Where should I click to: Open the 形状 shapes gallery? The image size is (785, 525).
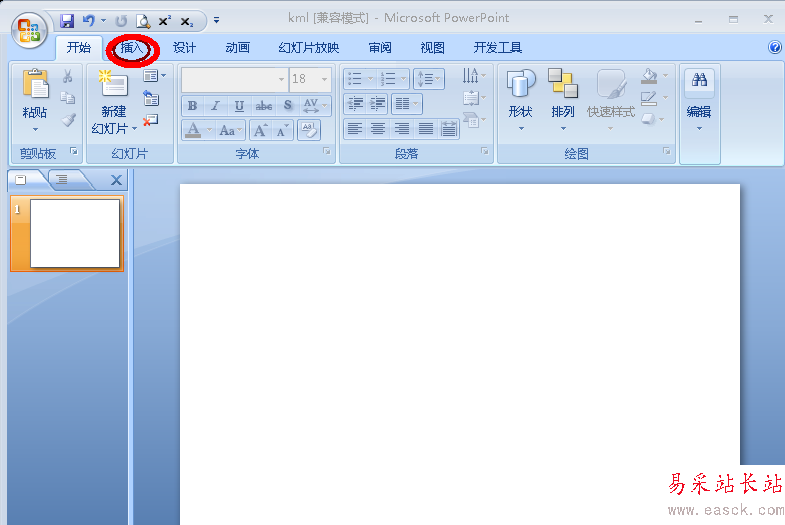click(x=521, y=99)
